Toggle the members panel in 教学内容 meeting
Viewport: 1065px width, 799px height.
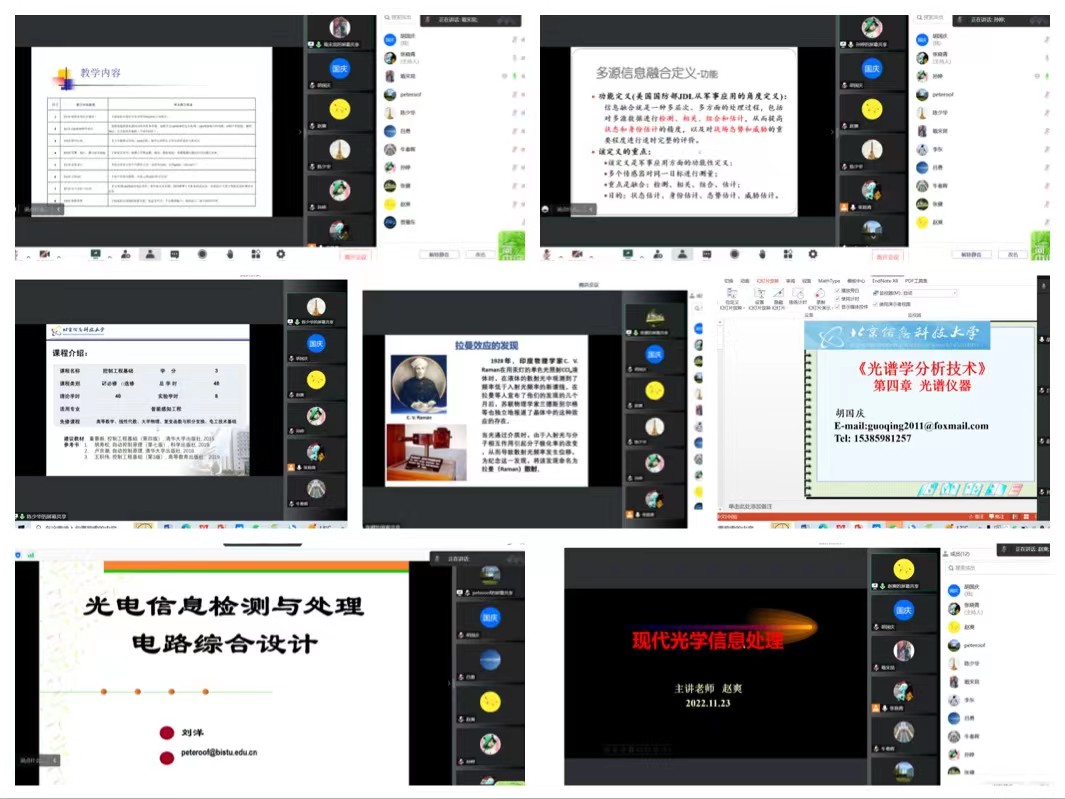tap(150, 254)
